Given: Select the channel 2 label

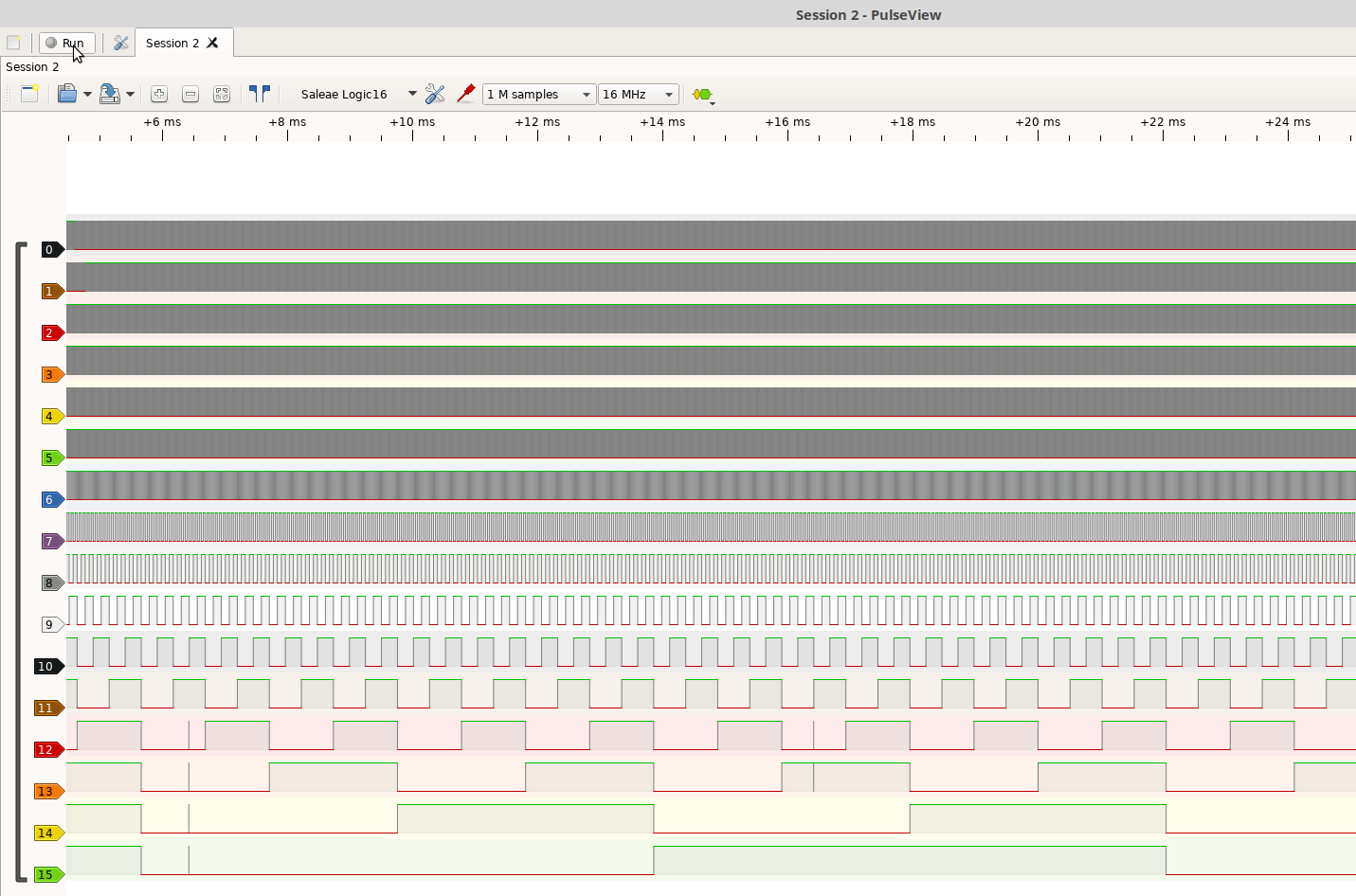Looking at the screenshot, I should pos(52,332).
